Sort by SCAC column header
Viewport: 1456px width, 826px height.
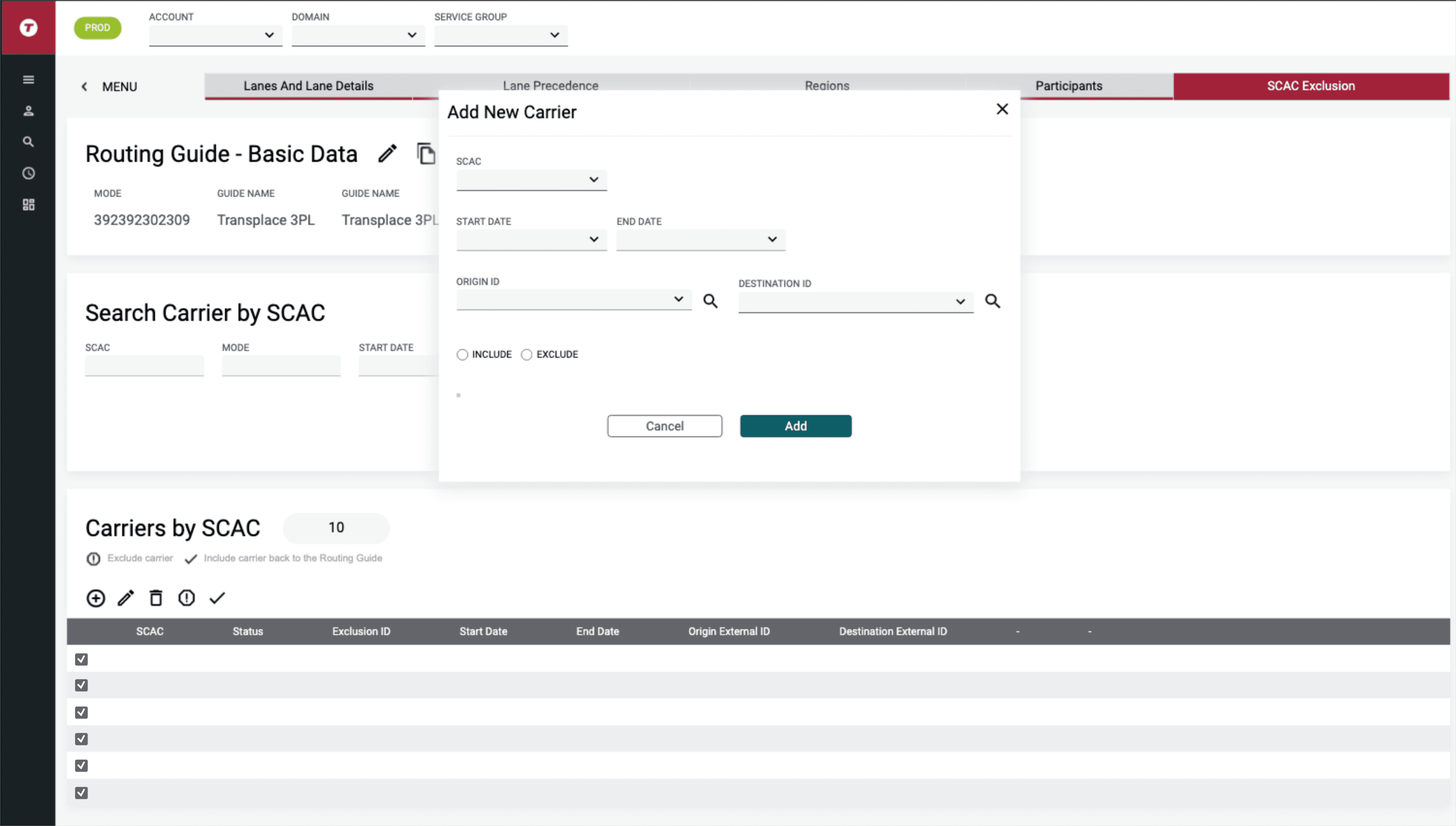tap(150, 631)
